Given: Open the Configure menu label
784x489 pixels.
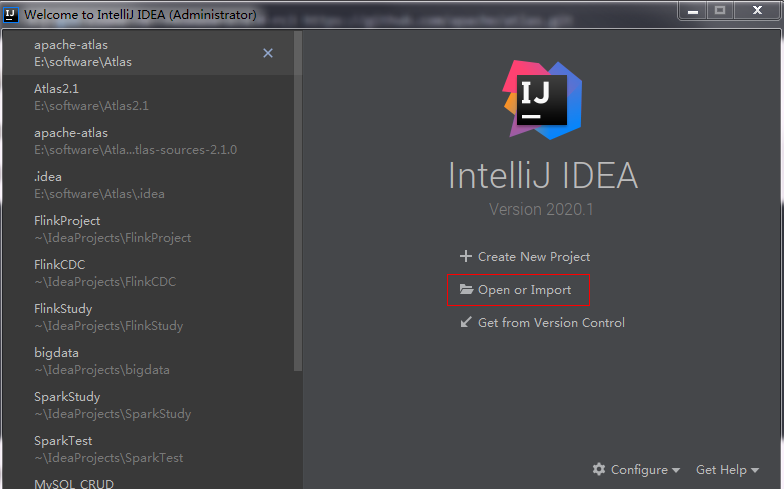Looking at the screenshot, I should (x=639, y=470).
